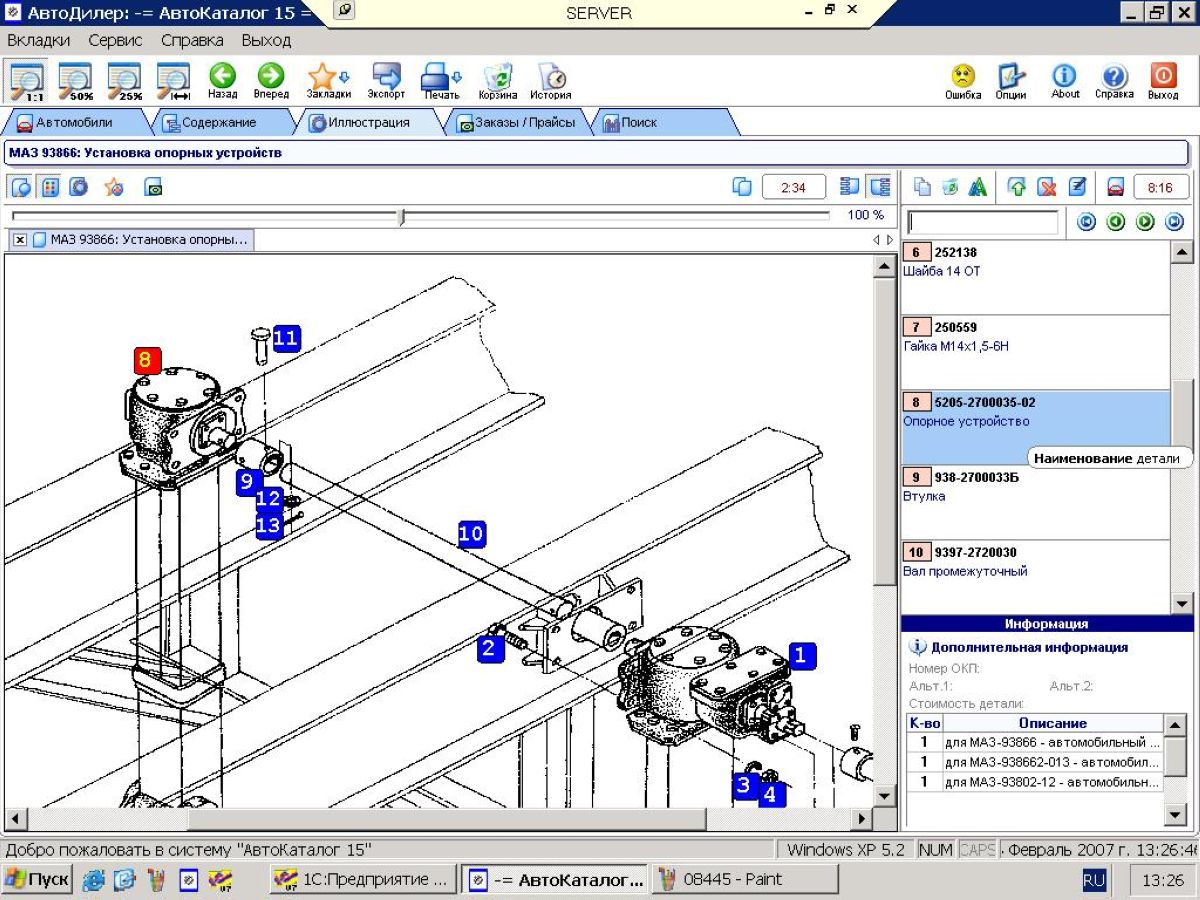Screen dimensions: 1200x900
Task: Click the Печать printer icon
Action: coord(441,80)
